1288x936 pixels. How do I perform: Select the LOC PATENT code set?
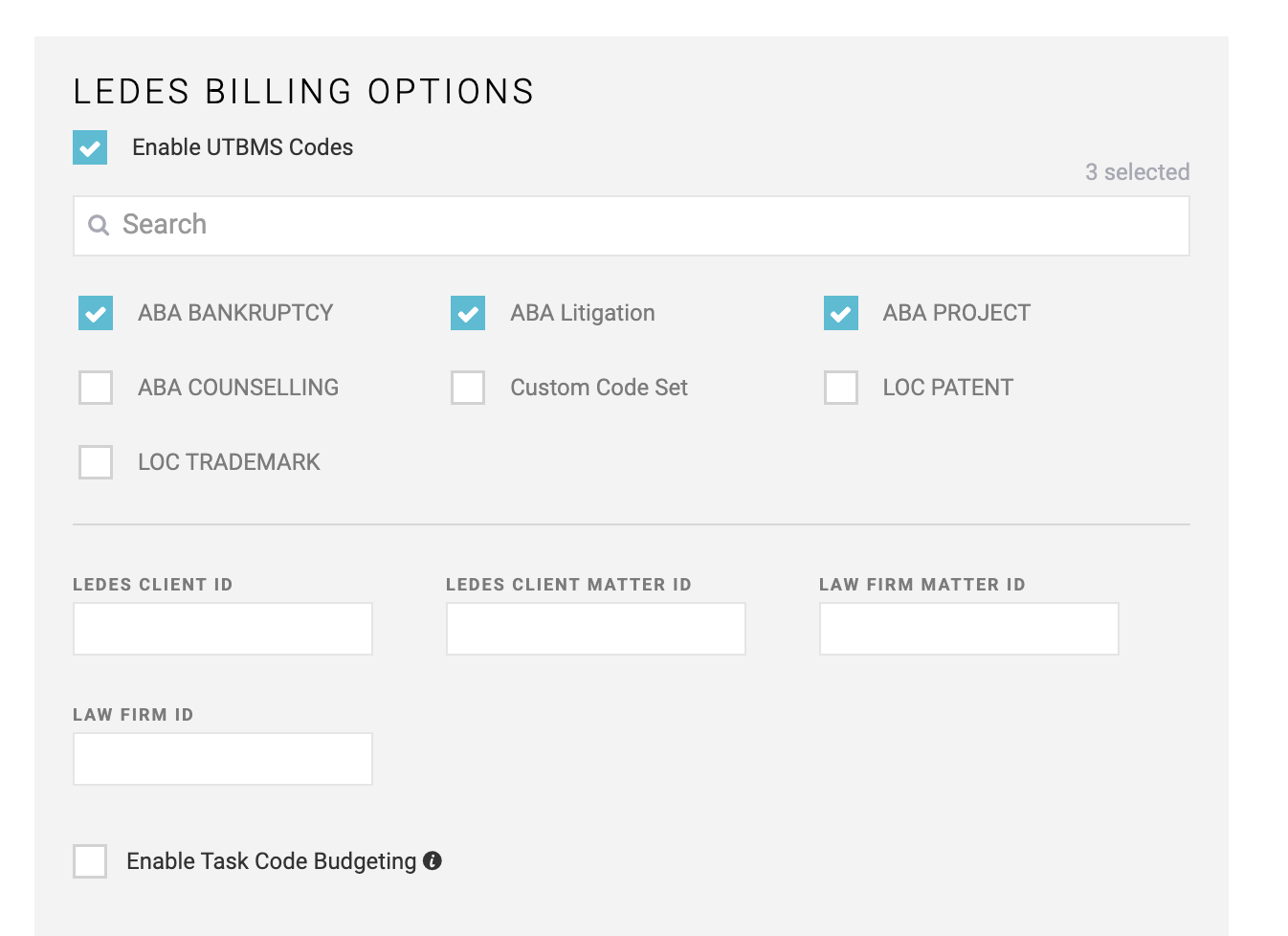pos(839,388)
